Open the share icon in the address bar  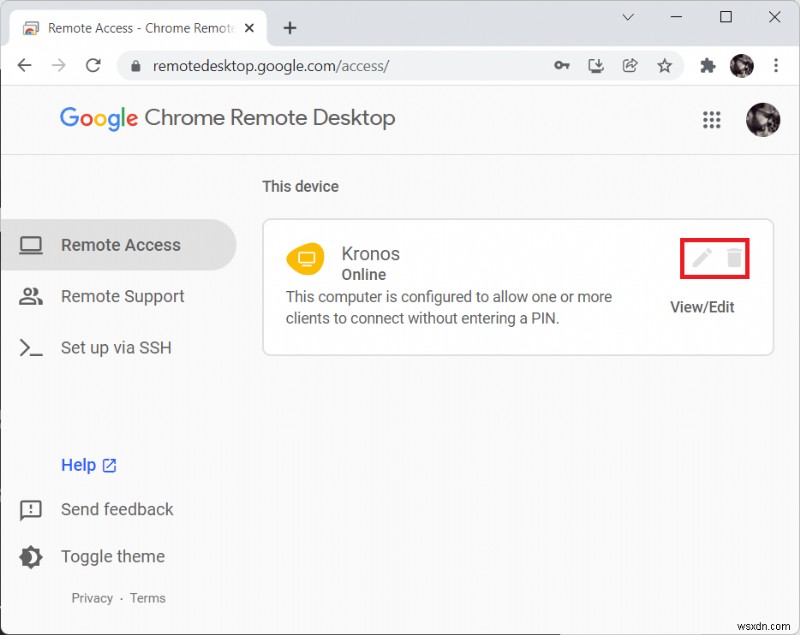[630, 65]
